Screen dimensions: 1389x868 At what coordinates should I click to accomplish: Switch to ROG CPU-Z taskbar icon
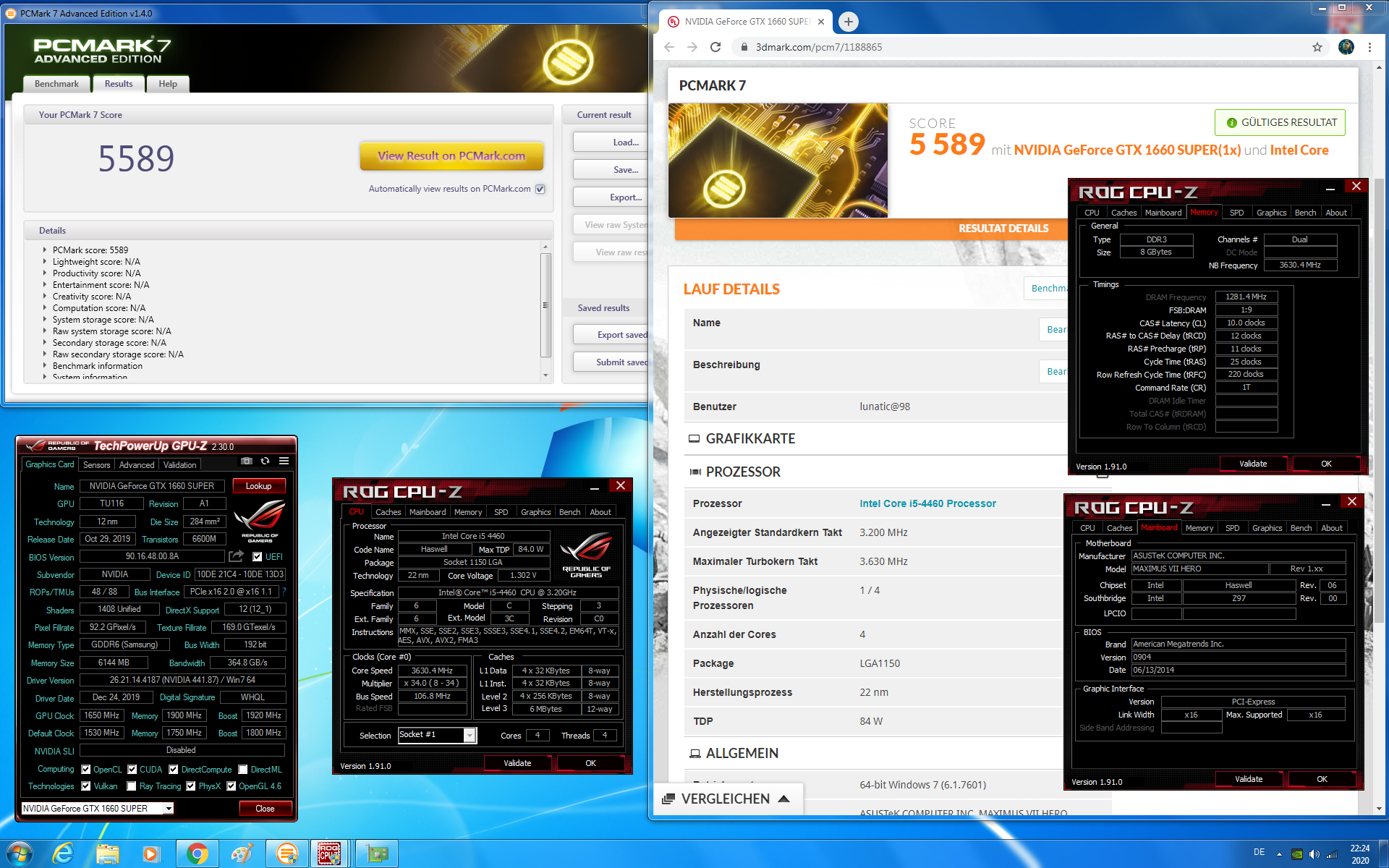click(330, 854)
